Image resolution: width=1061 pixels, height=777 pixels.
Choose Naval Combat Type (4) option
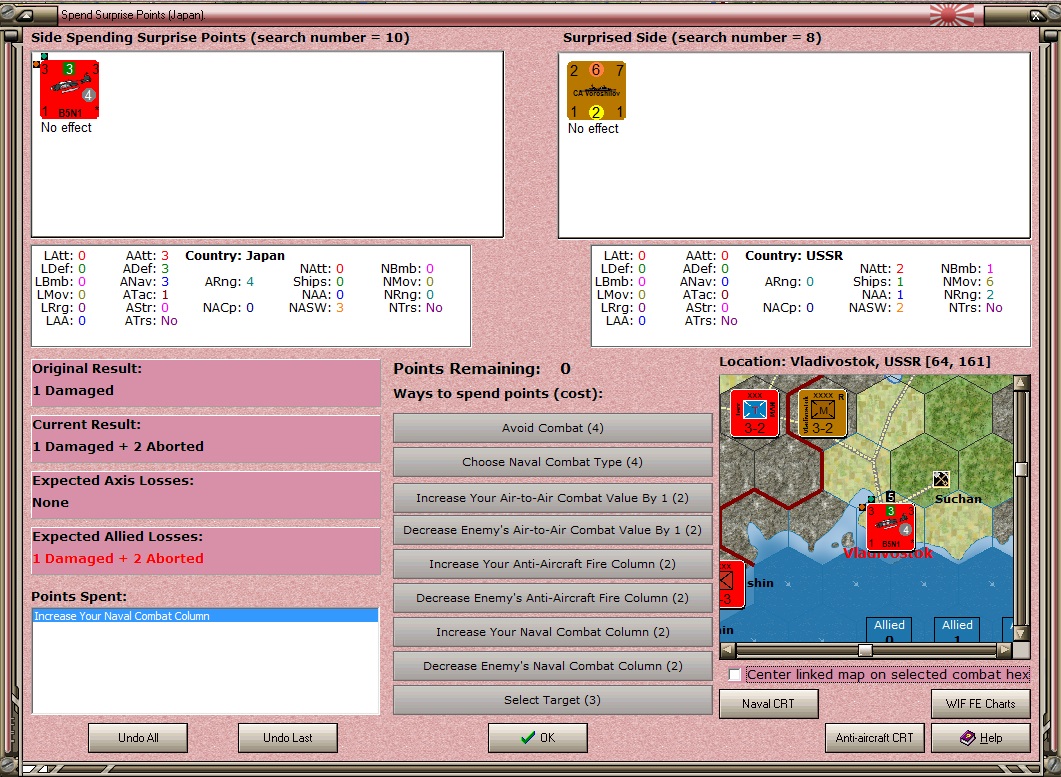coord(553,462)
